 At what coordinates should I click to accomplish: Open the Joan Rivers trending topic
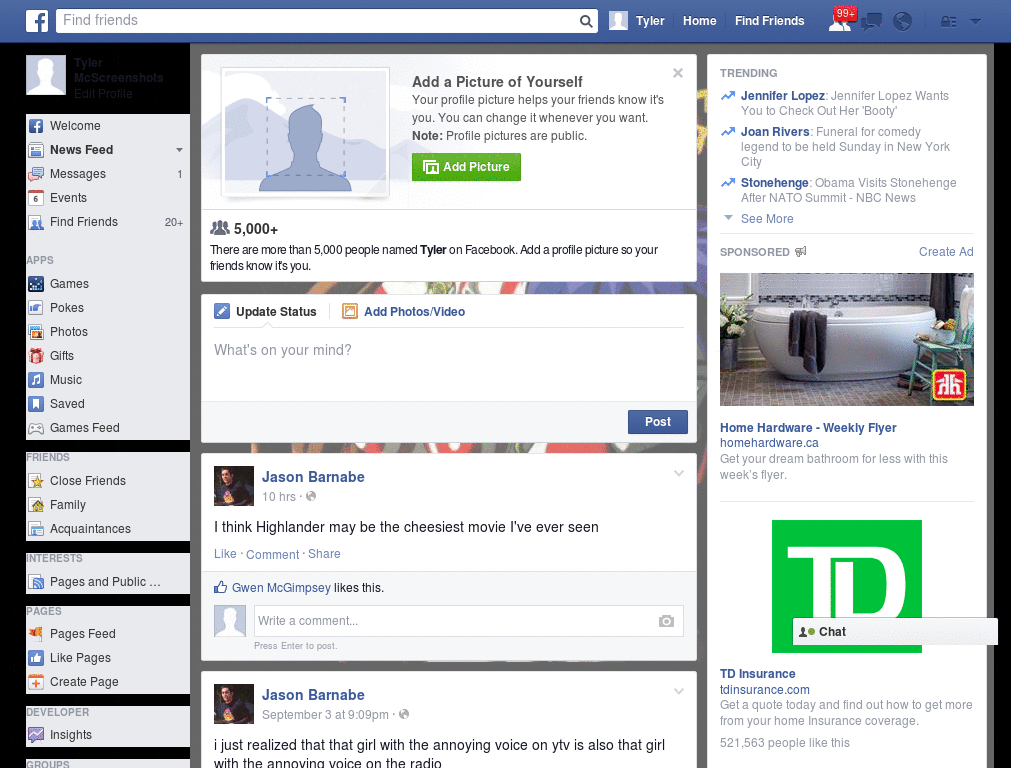tap(775, 132)
